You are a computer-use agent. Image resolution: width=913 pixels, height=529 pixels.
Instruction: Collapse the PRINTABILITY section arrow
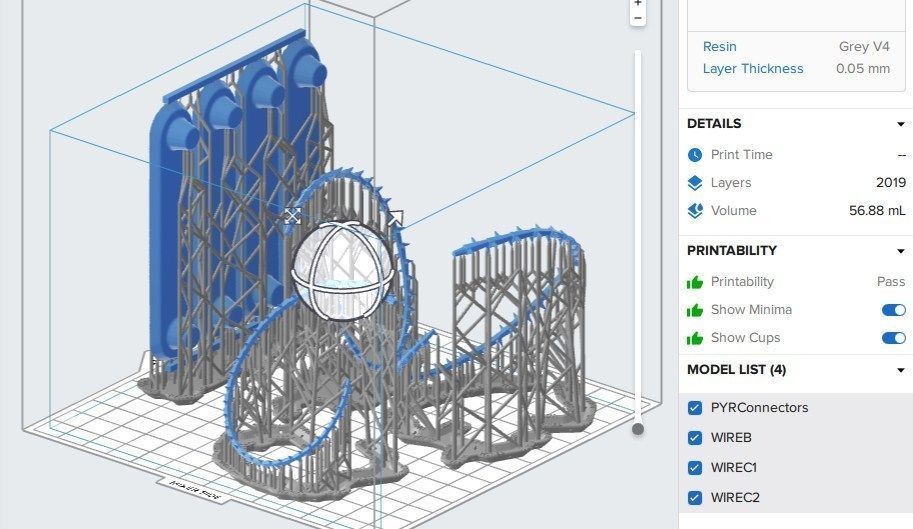pyautogui.click(x=901, y=251)
